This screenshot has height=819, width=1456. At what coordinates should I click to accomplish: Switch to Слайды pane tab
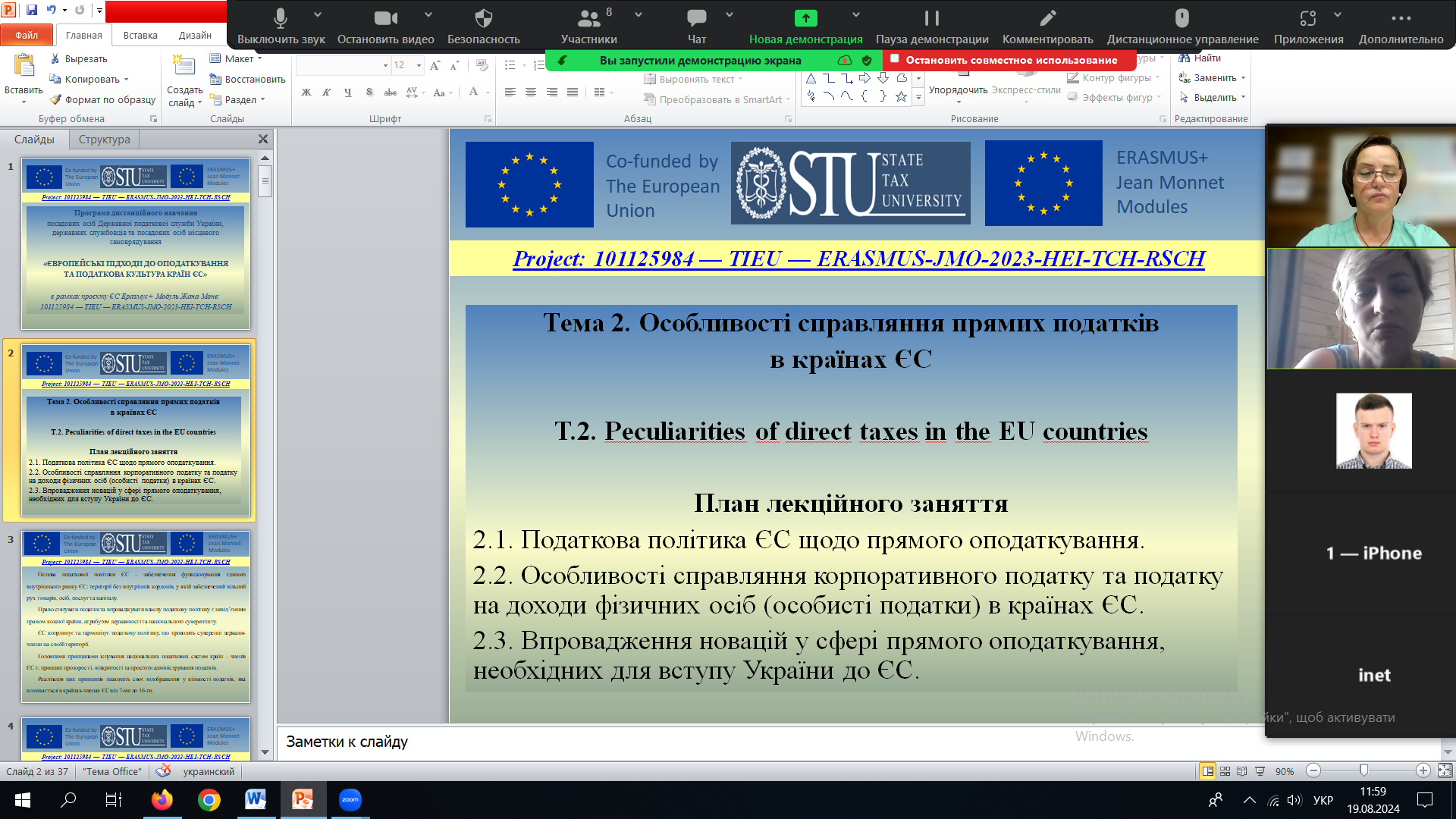pyautogui.click(x=34, y=140)
